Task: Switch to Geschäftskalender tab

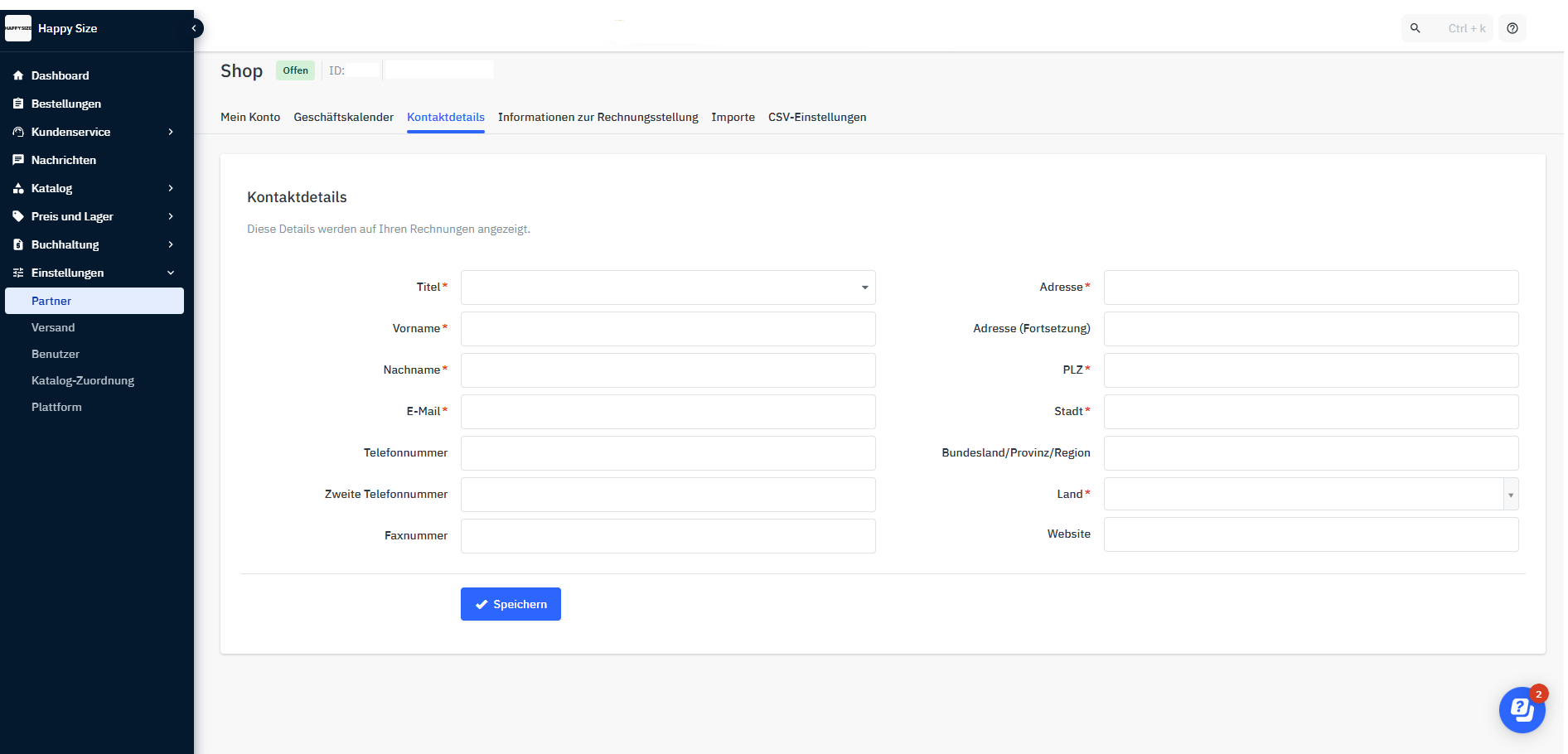Action: point(343,117)
